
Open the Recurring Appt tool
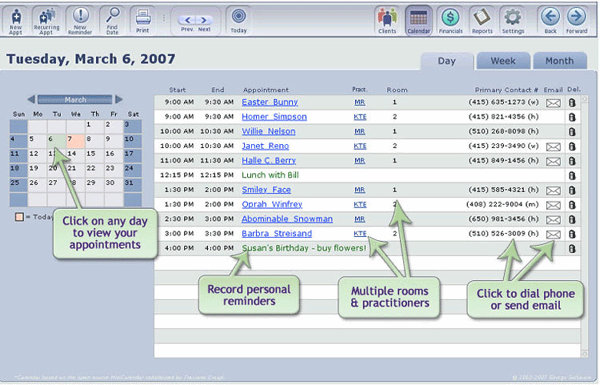click(47, 21)
